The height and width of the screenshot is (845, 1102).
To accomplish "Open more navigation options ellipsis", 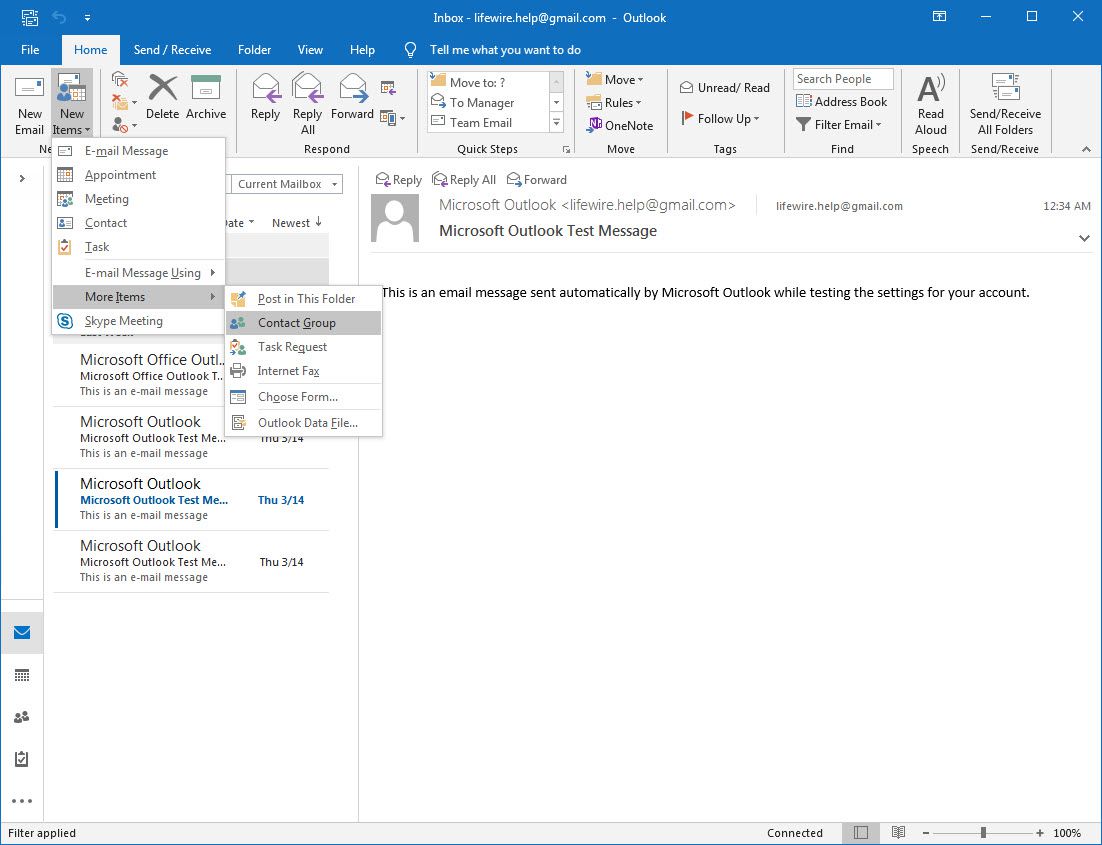I will click(x=22, y=801).
